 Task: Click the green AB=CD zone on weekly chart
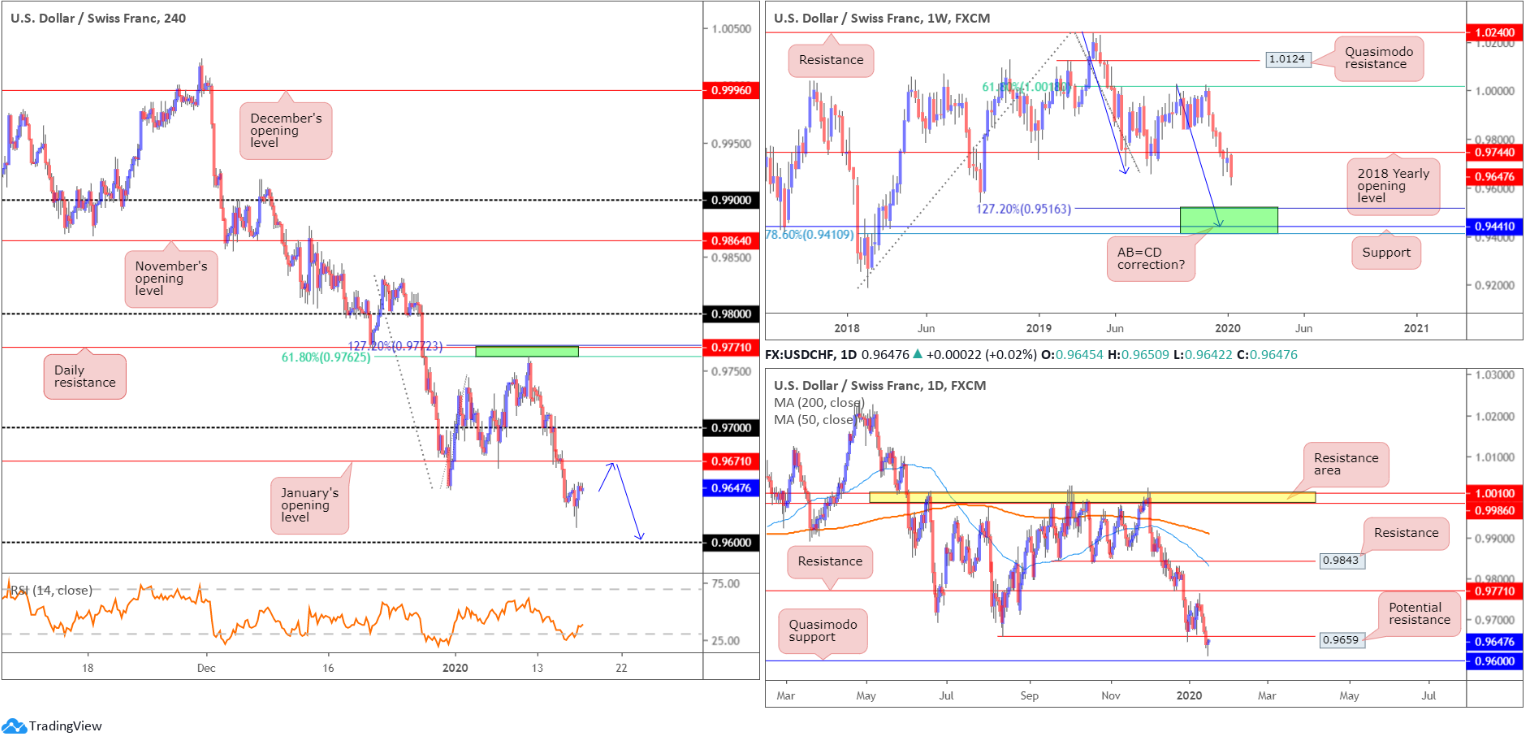tap(1229, 220)
